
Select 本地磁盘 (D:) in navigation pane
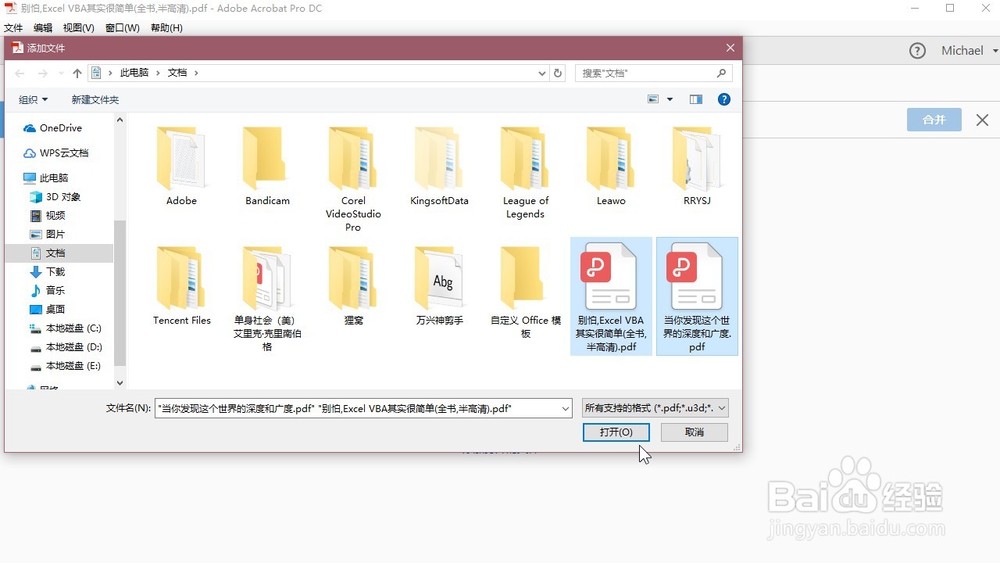point(66,347)
